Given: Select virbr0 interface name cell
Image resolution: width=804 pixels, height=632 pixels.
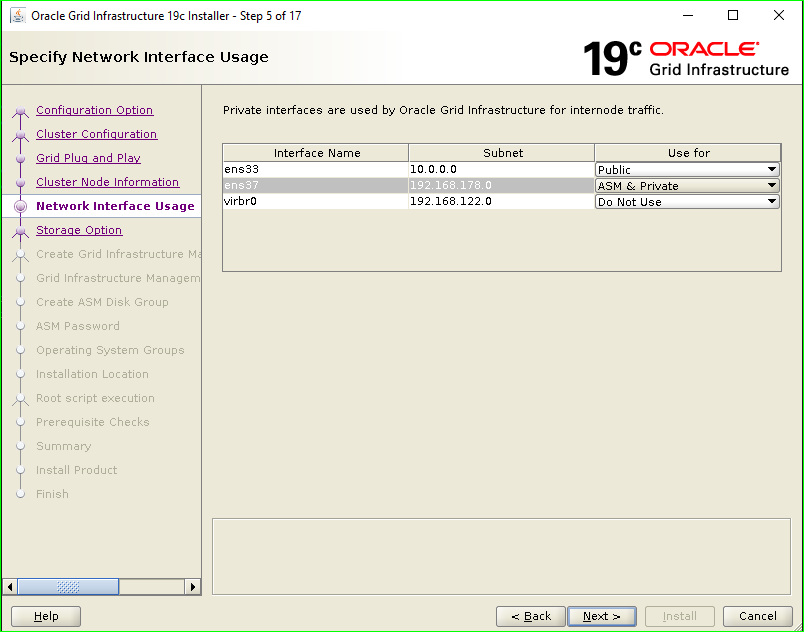Looking at the screenshot, I should [x=315, y=201].
